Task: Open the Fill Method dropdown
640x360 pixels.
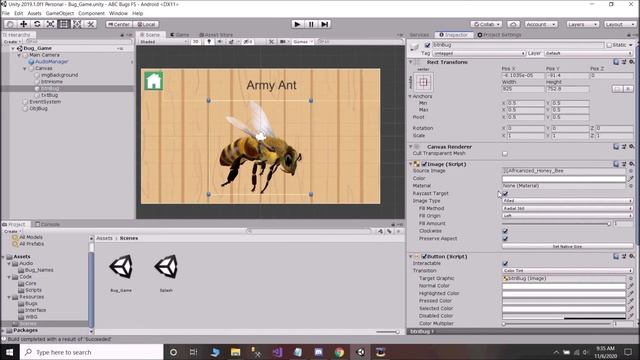Action: 567,208
